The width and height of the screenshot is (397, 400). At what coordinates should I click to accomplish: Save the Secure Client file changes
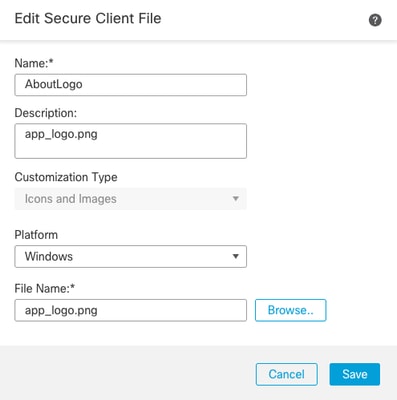[355, 374]
